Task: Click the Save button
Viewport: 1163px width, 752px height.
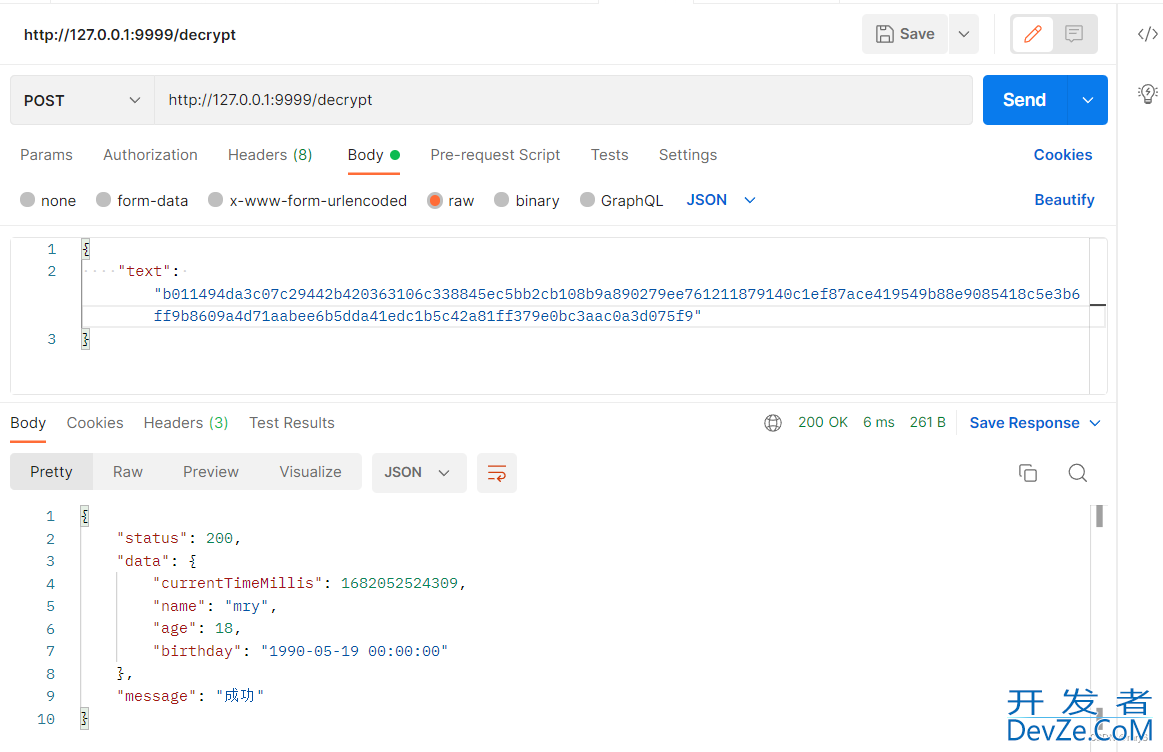Action: coord(905,34)
